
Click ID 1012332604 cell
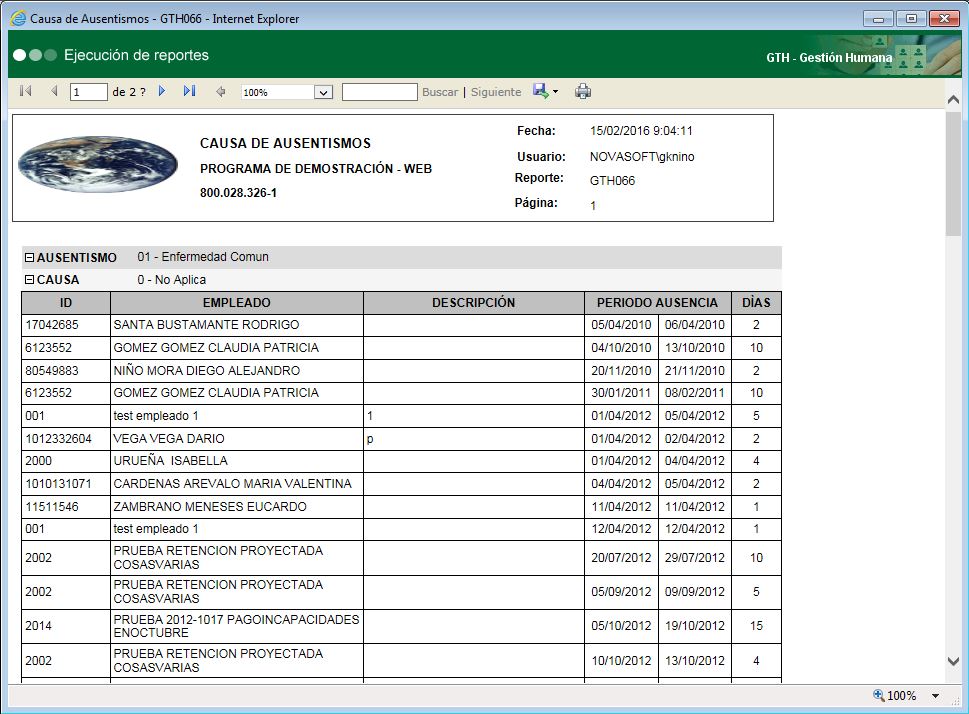click(x=66, y=439)
